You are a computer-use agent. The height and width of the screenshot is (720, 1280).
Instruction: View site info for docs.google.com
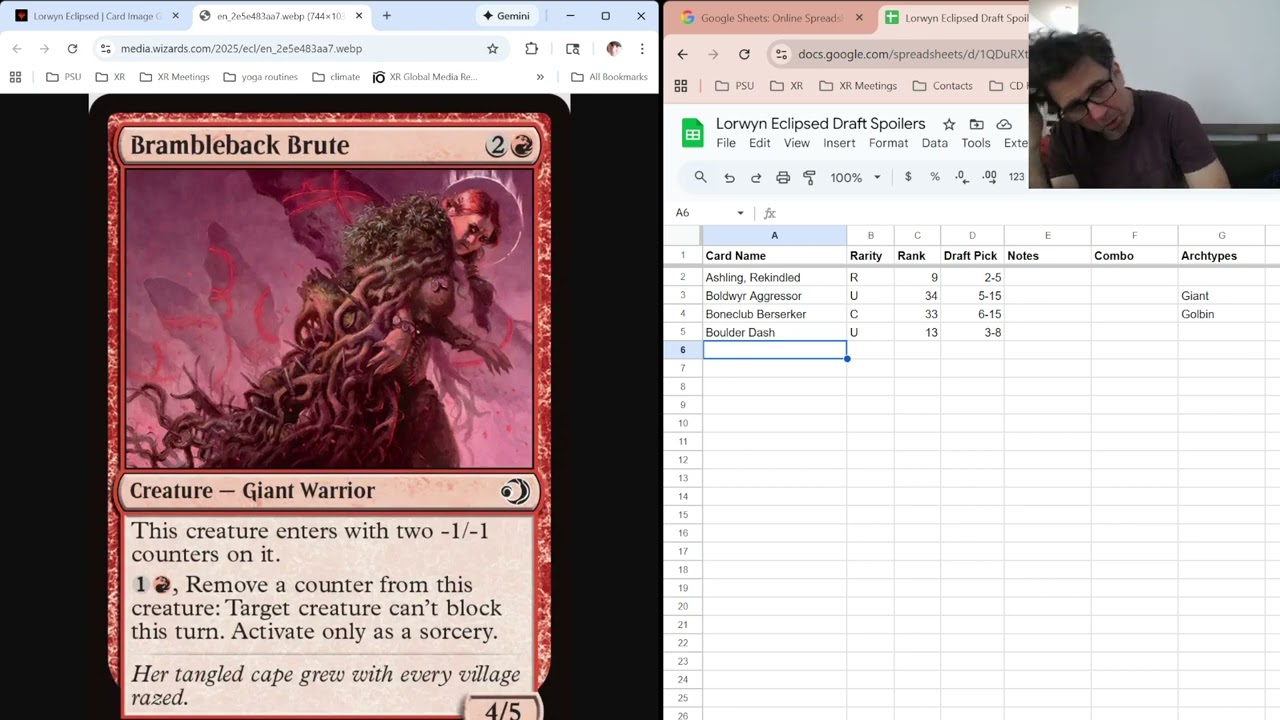[781, 54]
